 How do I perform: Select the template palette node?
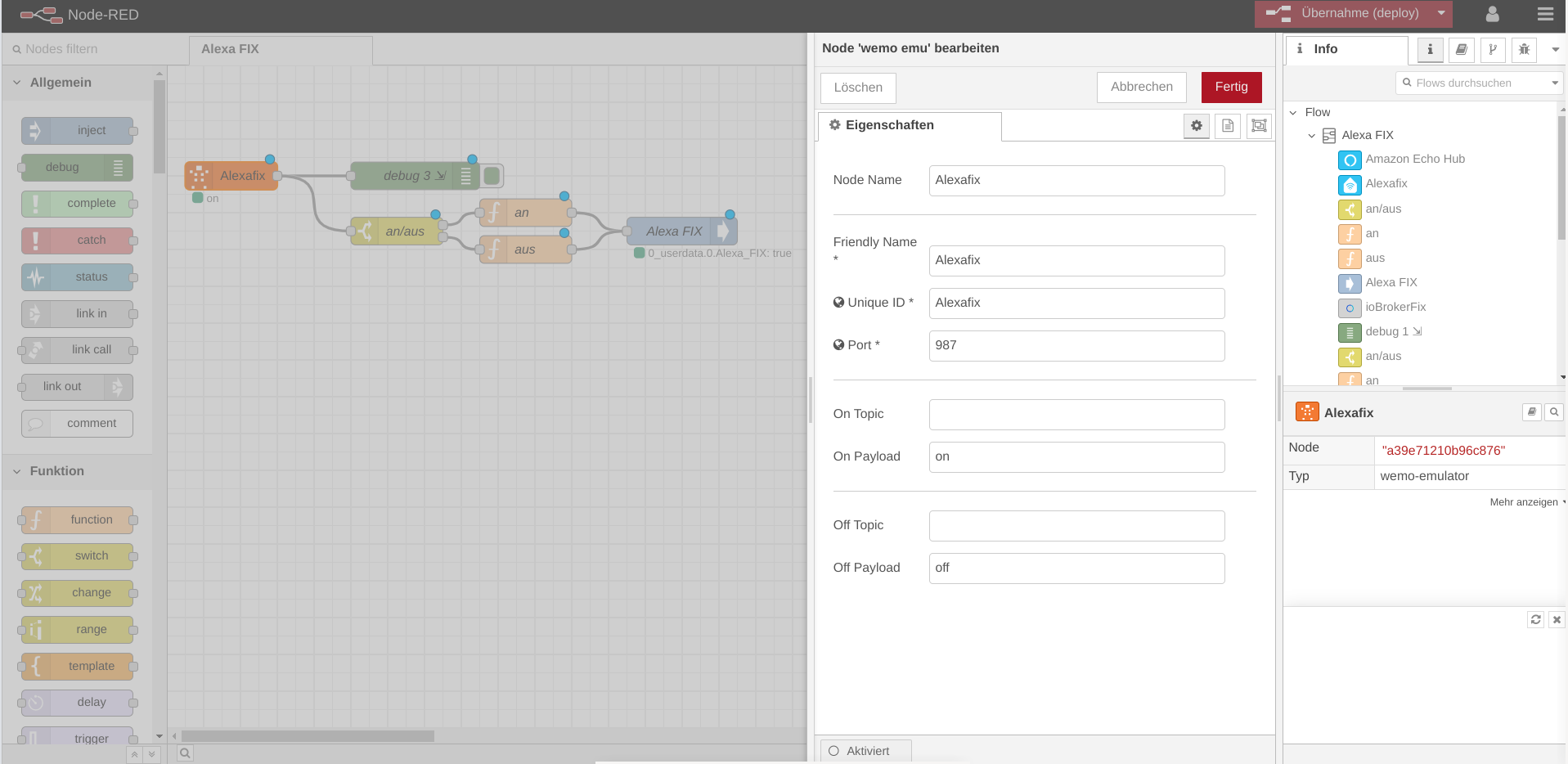click(x=78, y=666)
